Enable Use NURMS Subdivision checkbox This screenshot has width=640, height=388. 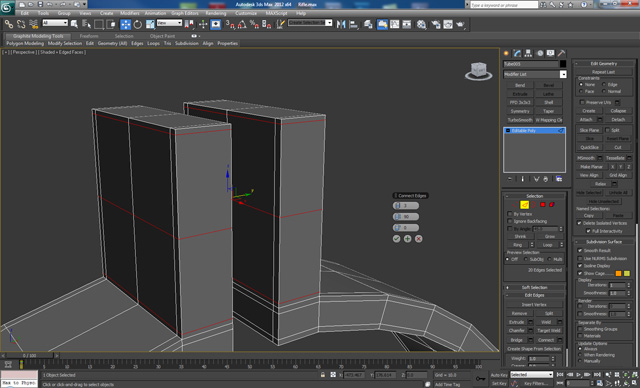click(580, 258)
